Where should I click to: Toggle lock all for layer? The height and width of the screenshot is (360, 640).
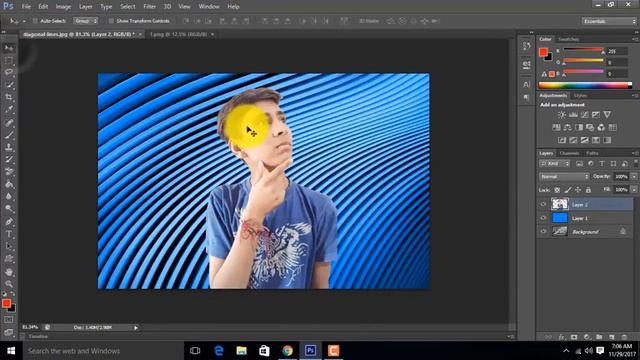pos(588,190)
